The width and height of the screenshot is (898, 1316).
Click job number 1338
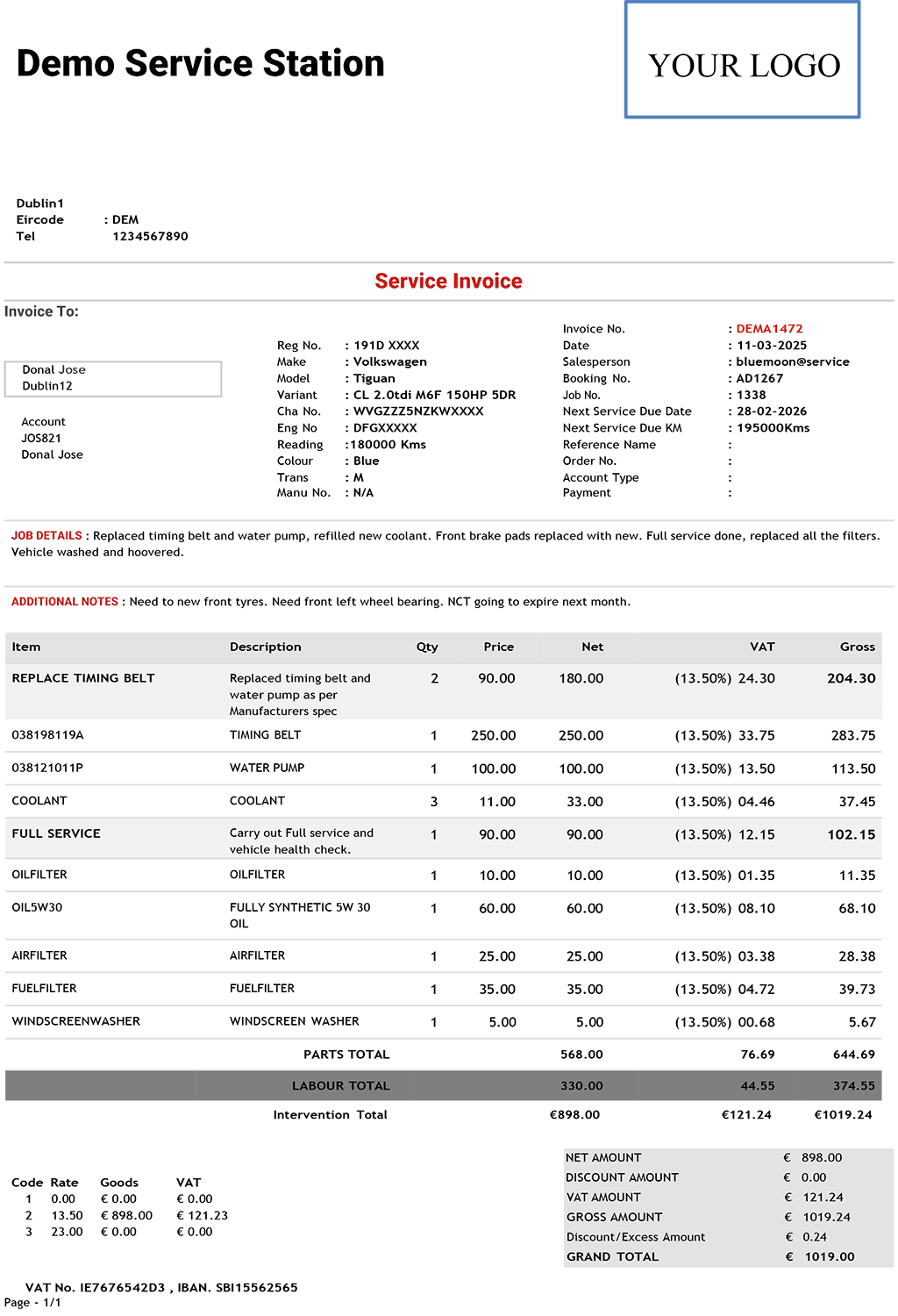(751, 395)
